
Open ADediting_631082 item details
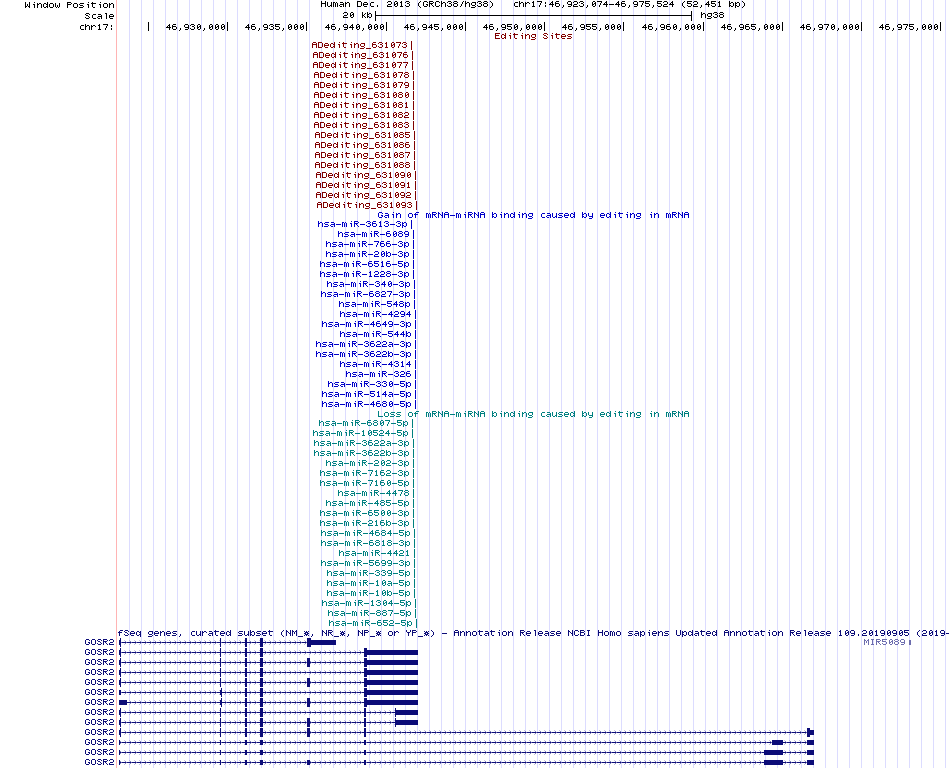(362, 115)
